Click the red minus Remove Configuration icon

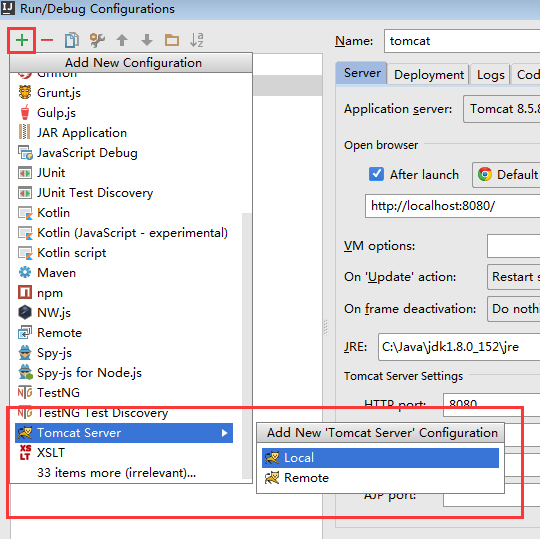click(47, 40)
